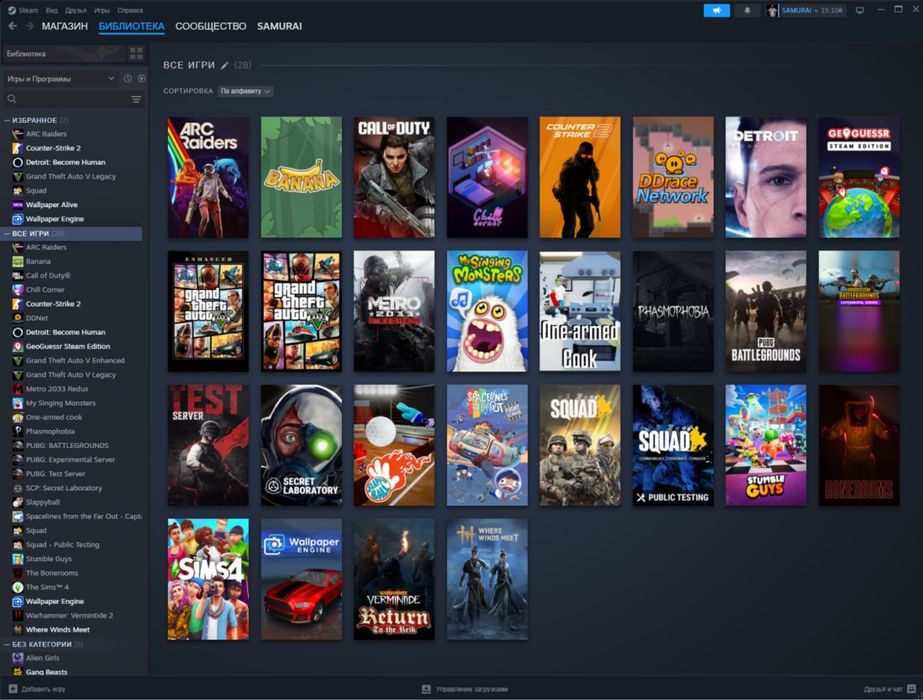The width and height of the screenshot is (923, 700).
Task: Open the Игры и Программы dropdown
Action: coord(61,78)
